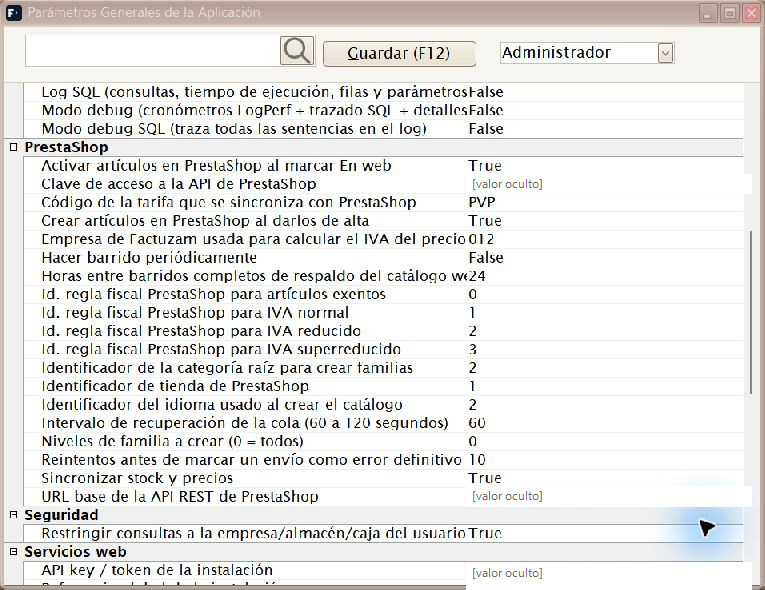Viewport: 765px width, 590px height.
Task: Select 'Identificador de la categoría raíz' row
Action: [383, 368]
